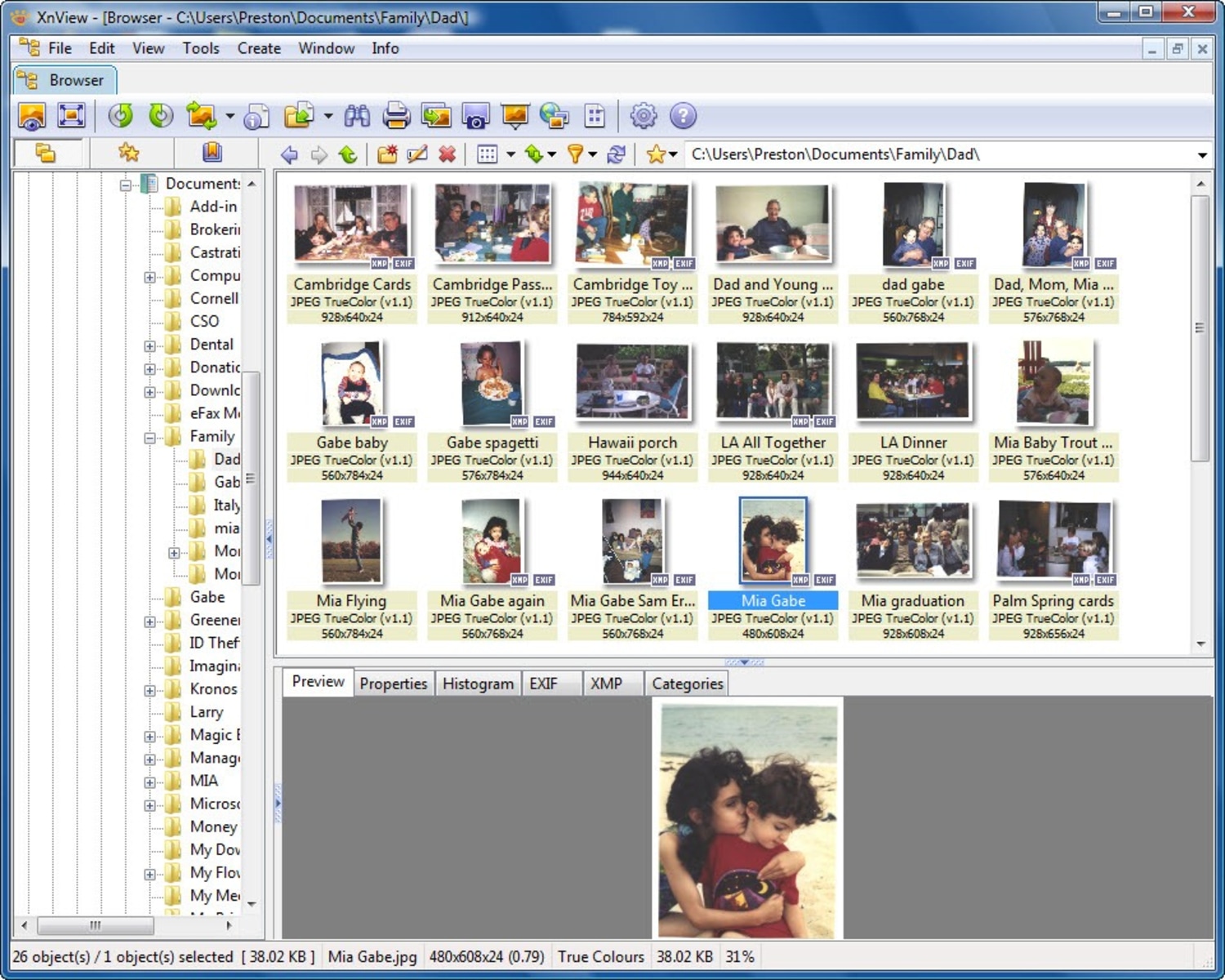Create a new folder with the toolbar icon
The image size is (1225, 980).
click(x=387, y=154)
